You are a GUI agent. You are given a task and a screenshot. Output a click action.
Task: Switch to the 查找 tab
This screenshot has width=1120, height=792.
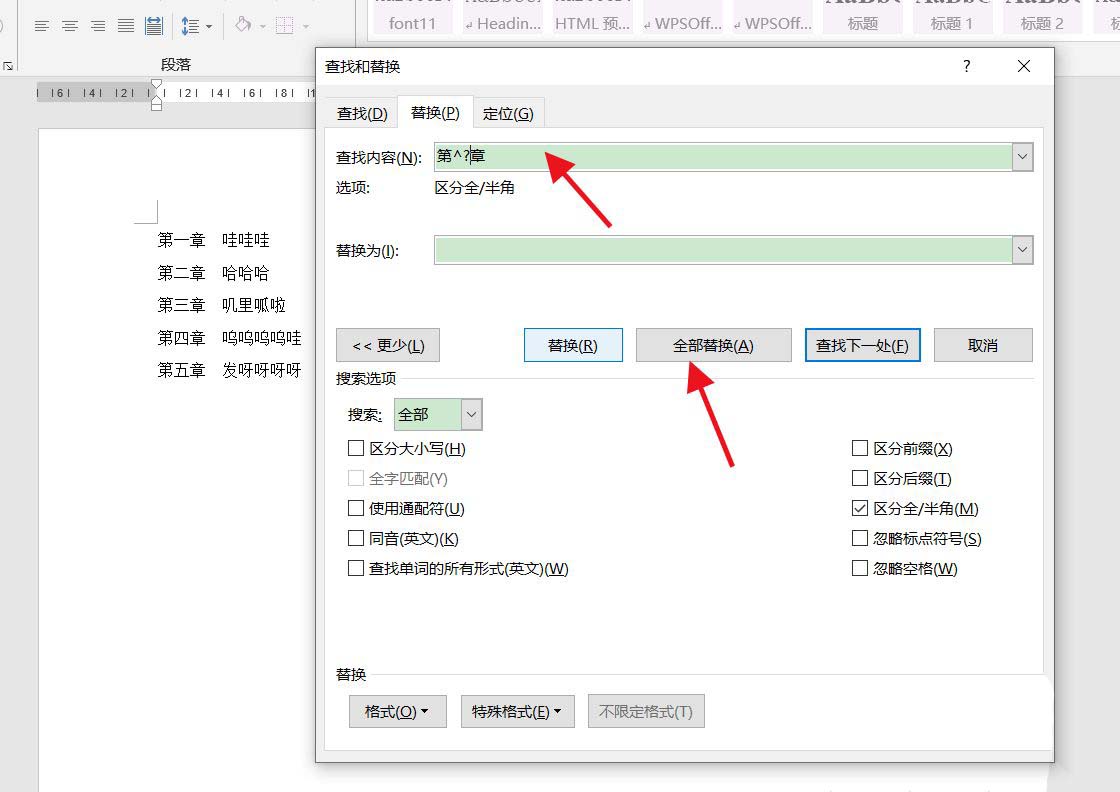tap(362, 113)
